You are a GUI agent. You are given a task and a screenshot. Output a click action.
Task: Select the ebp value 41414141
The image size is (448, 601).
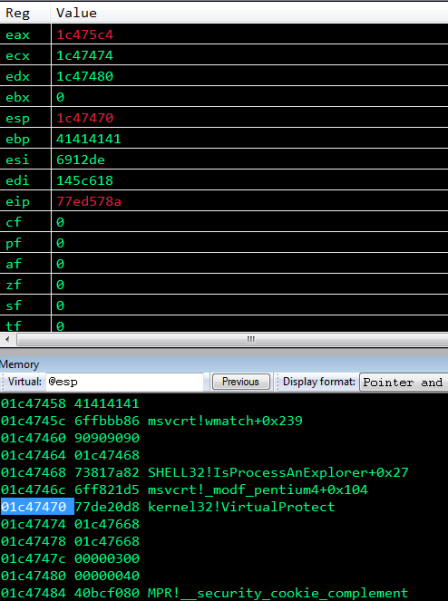89,139
